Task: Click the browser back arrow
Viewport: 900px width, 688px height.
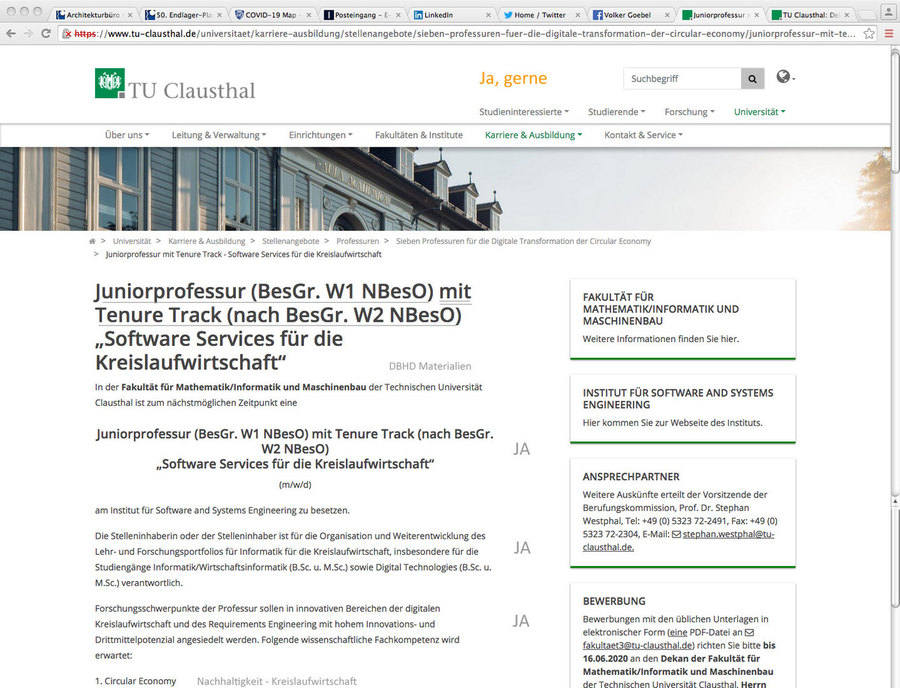Action: [10, 33]
